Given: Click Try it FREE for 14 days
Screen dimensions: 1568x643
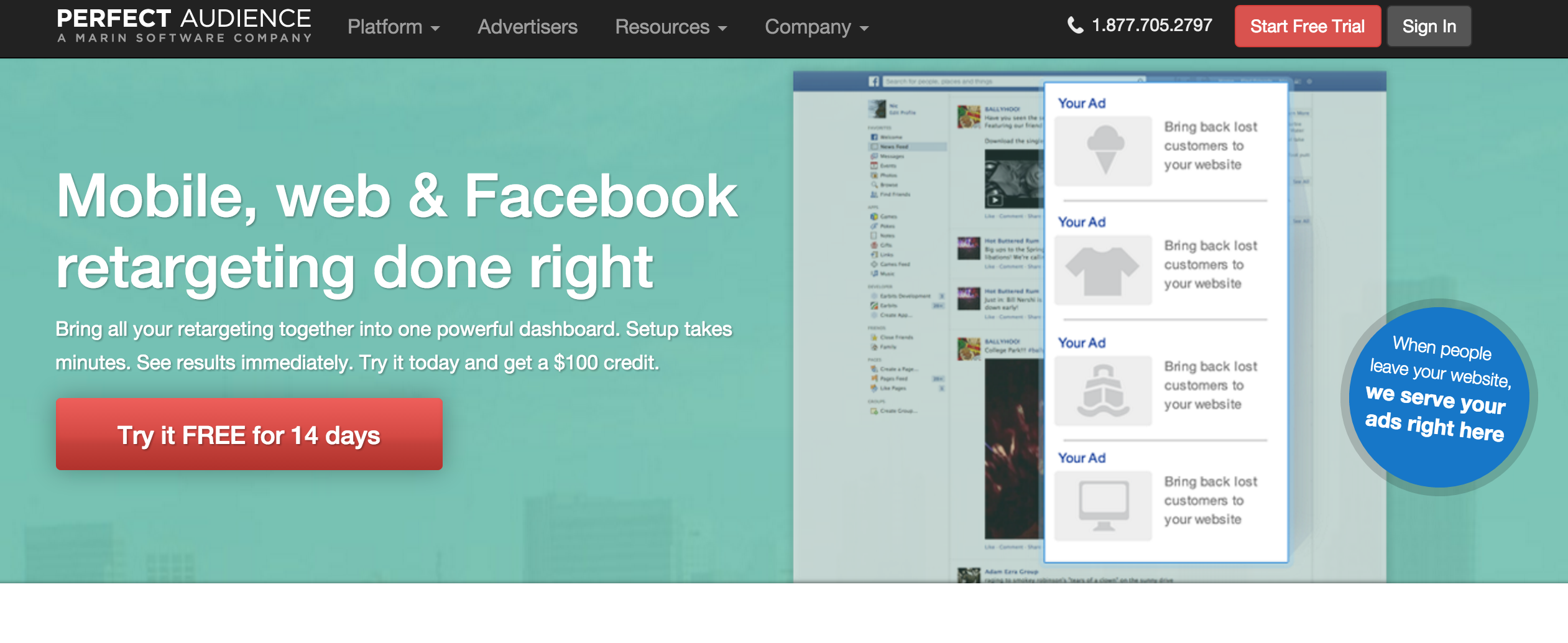Looking at the screenshot, I should (x=249, y=434).
